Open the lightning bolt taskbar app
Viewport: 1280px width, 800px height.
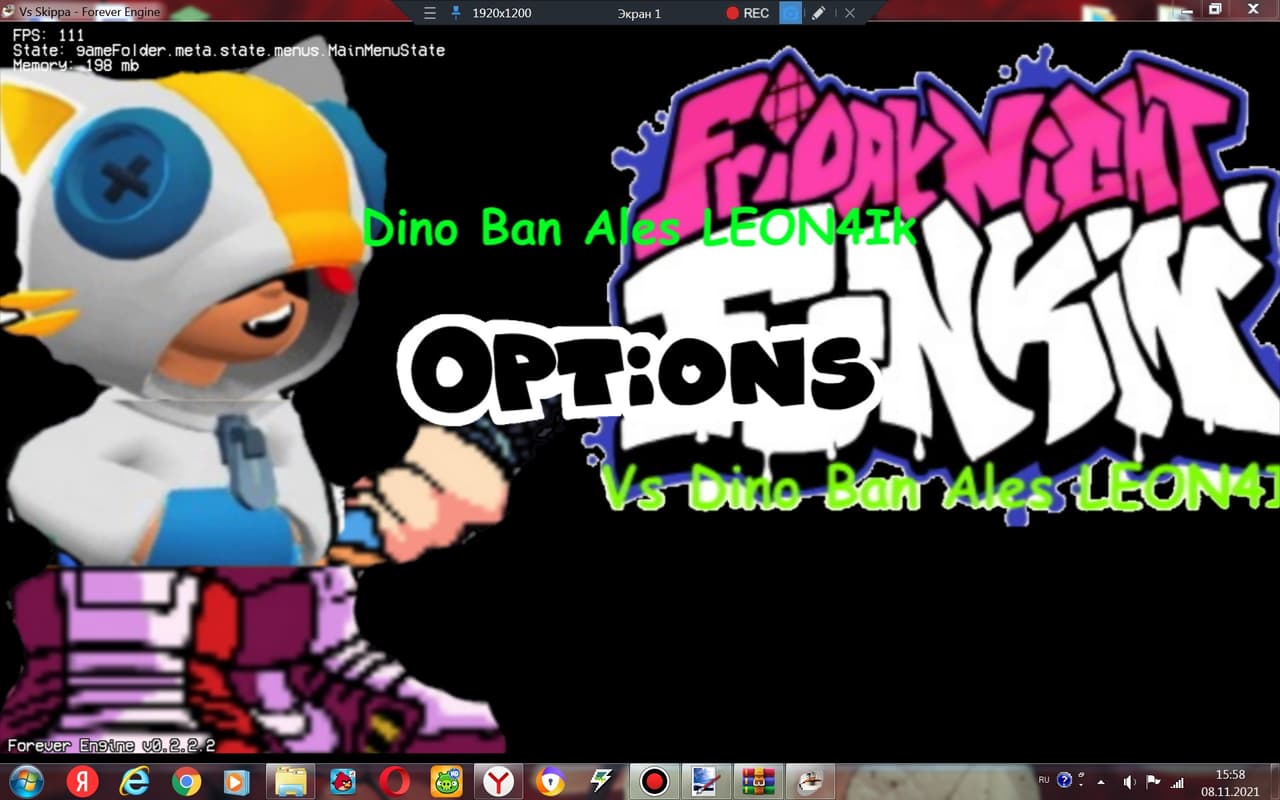click(602, 781)
